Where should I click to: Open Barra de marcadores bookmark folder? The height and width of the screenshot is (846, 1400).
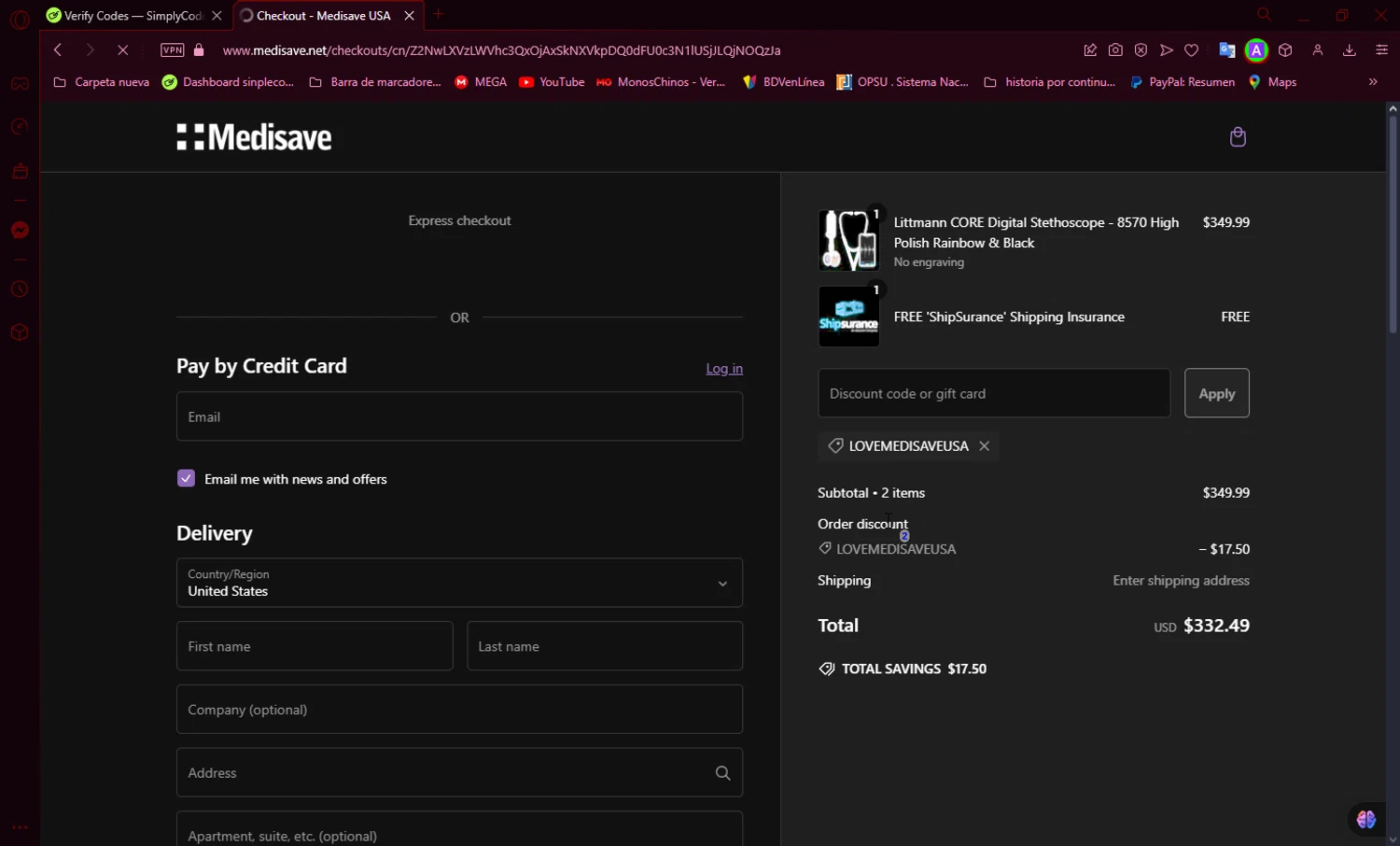[375, 82]
